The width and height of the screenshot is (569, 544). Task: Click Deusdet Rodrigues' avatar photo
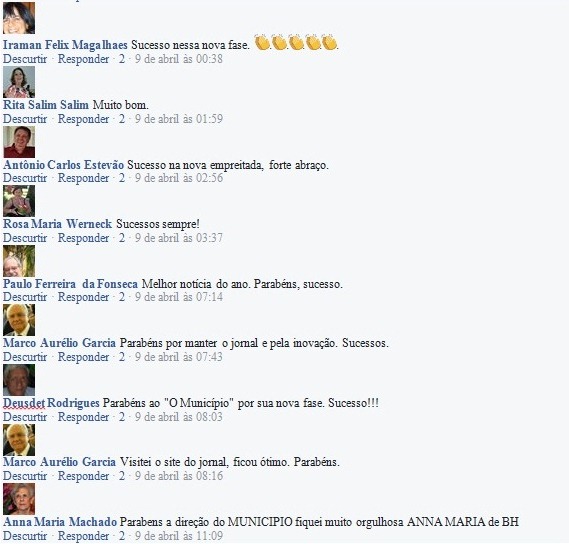click(19, 380)
